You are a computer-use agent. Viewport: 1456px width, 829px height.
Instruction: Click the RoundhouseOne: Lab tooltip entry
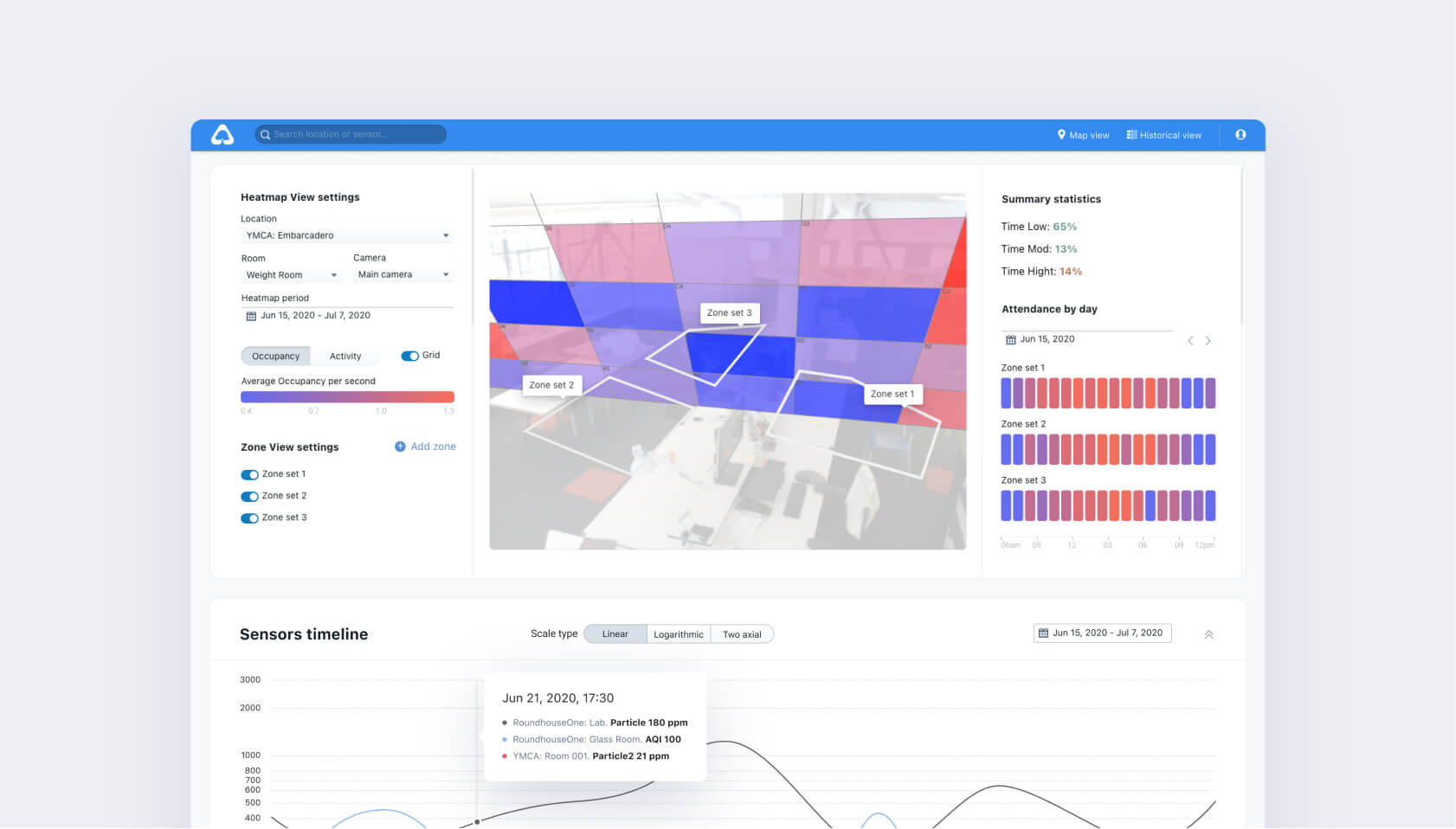coord(595,723)
